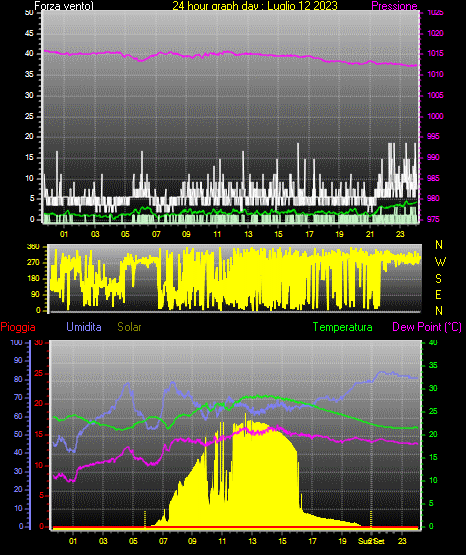
Task: Click the Temperatura legend label
Action: pos(342,327)
